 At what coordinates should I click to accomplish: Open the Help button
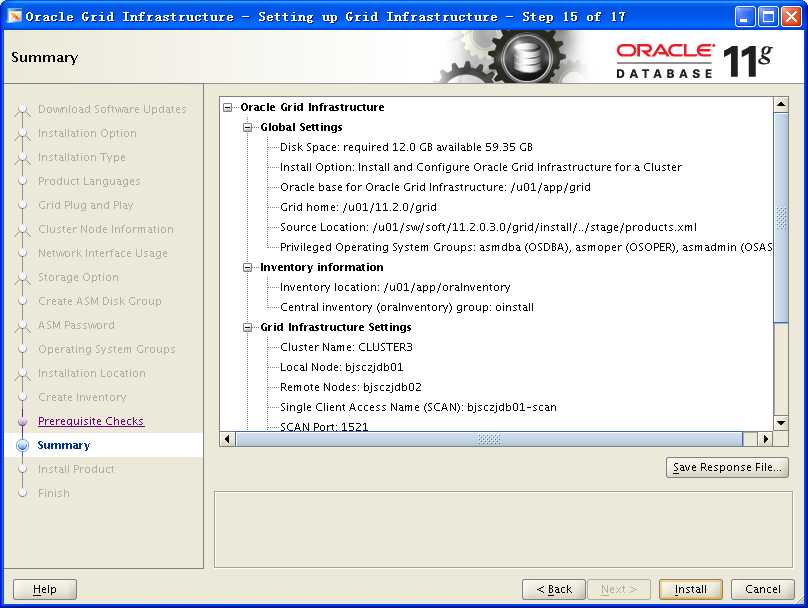(x=45, y=589)
